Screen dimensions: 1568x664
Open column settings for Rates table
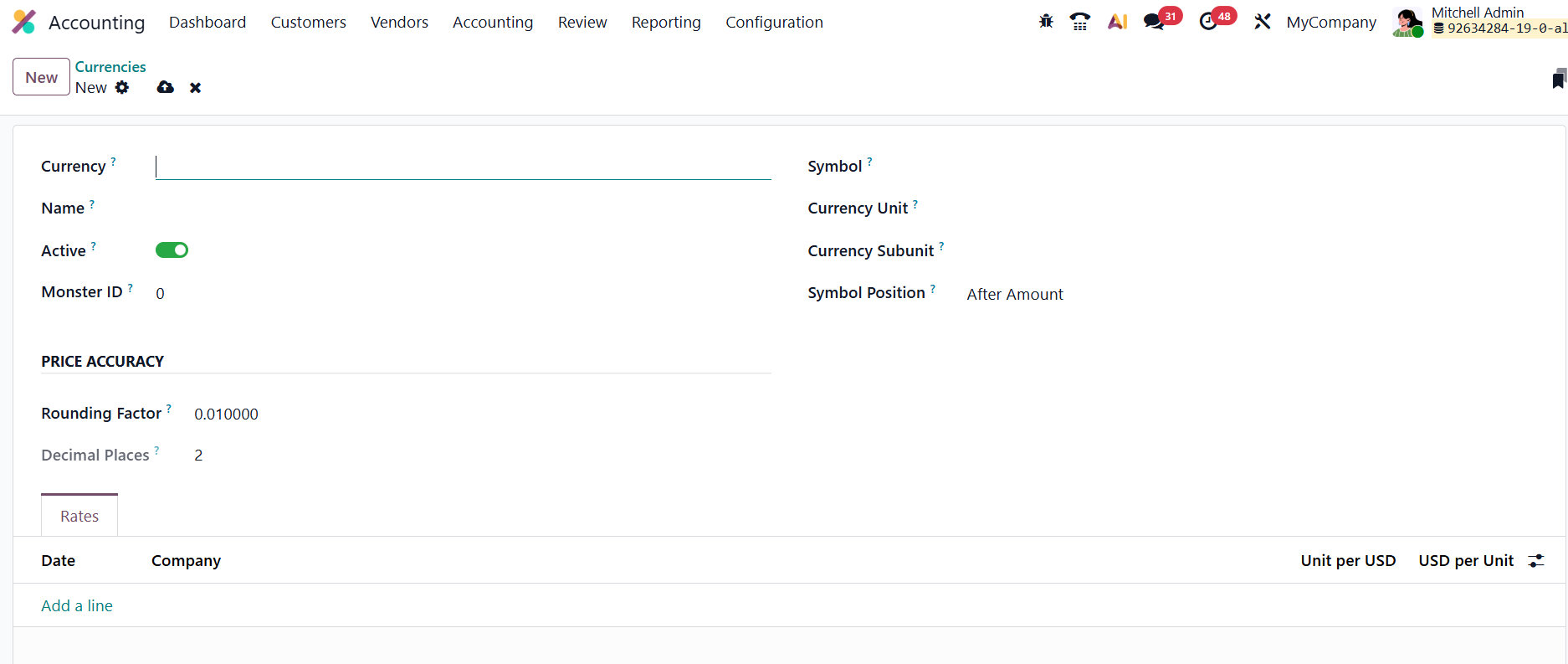1536,561
